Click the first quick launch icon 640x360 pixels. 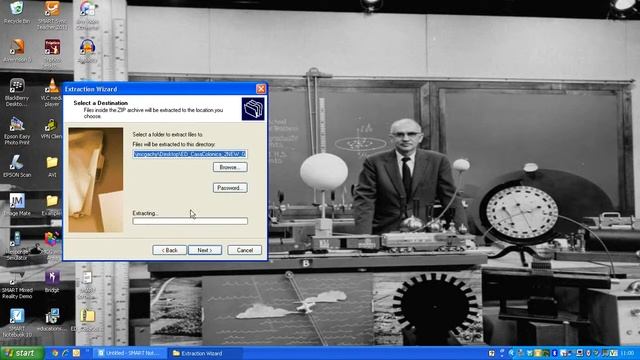coord(55,353)
